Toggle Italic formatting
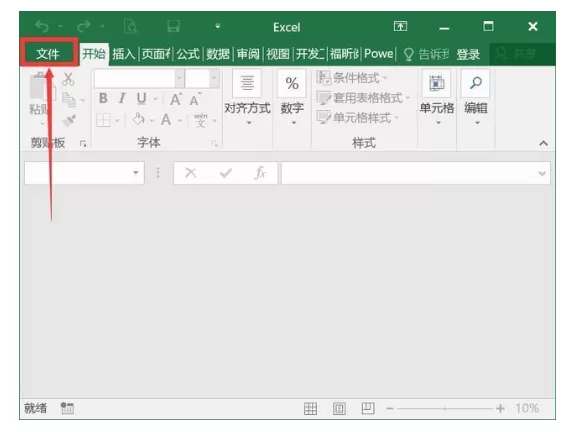Viewport: 576px width, 432px height. coord(122,98)
